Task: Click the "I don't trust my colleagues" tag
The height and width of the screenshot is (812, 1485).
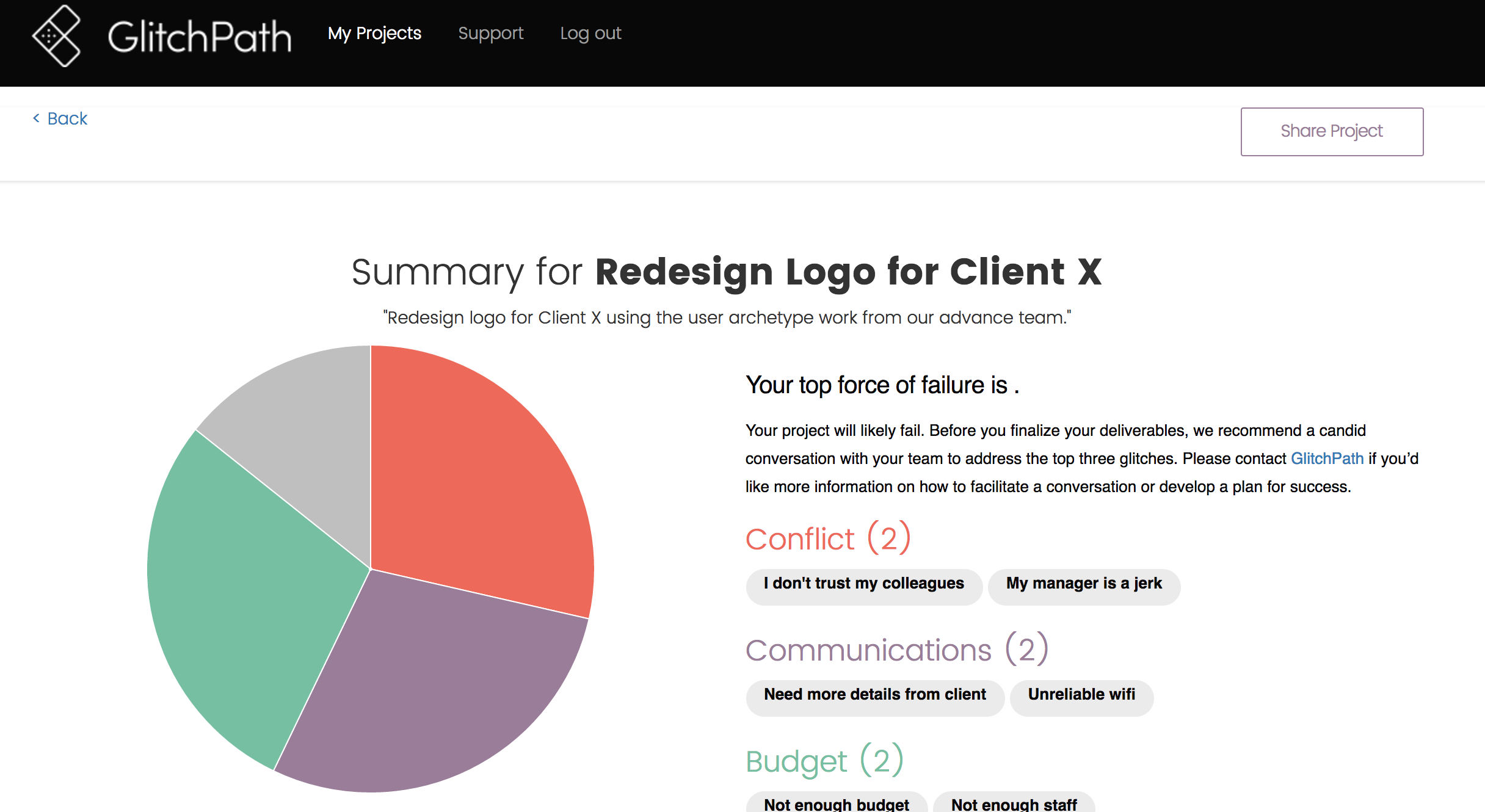Action: (x=863, y=584)
